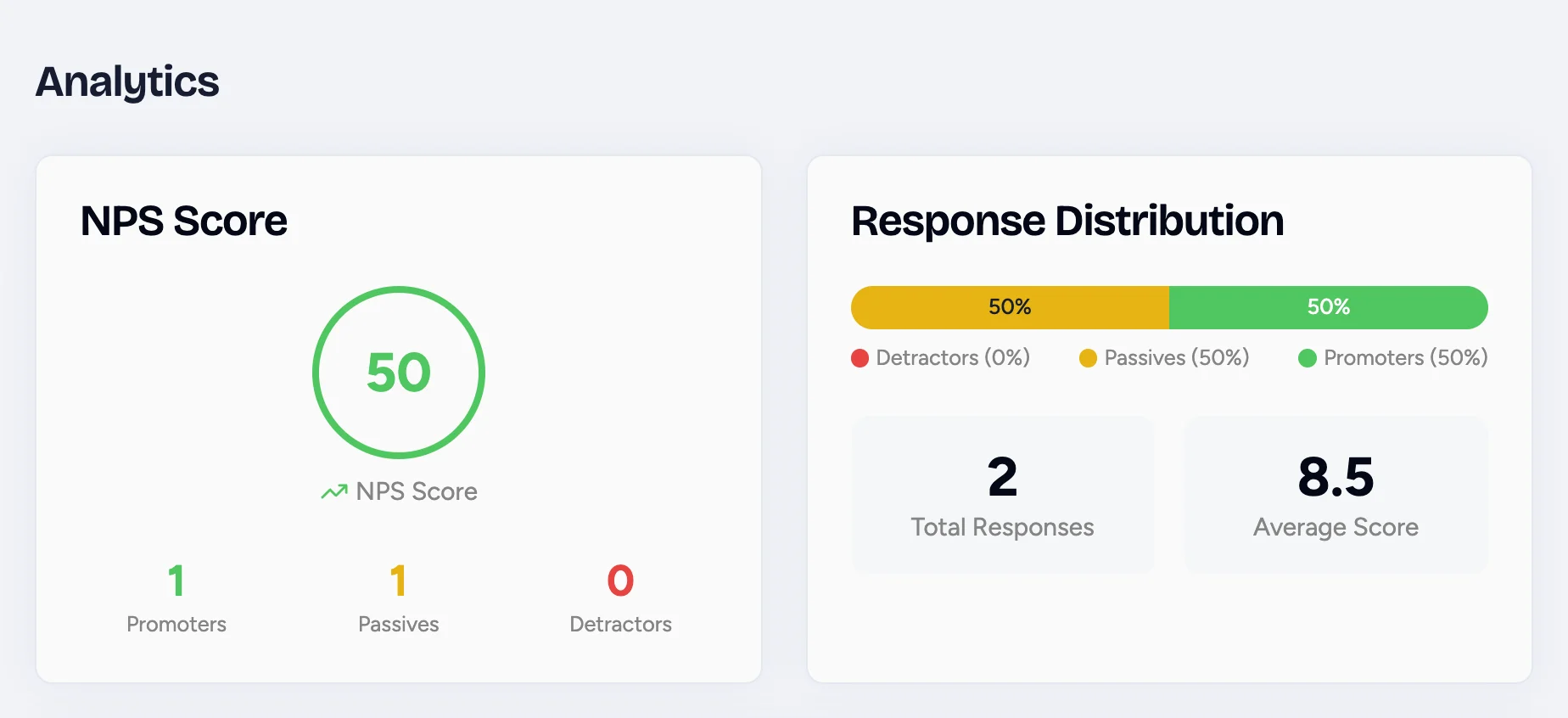
Task: Click the Detractors label under the red count
Action: click(621, 625)
